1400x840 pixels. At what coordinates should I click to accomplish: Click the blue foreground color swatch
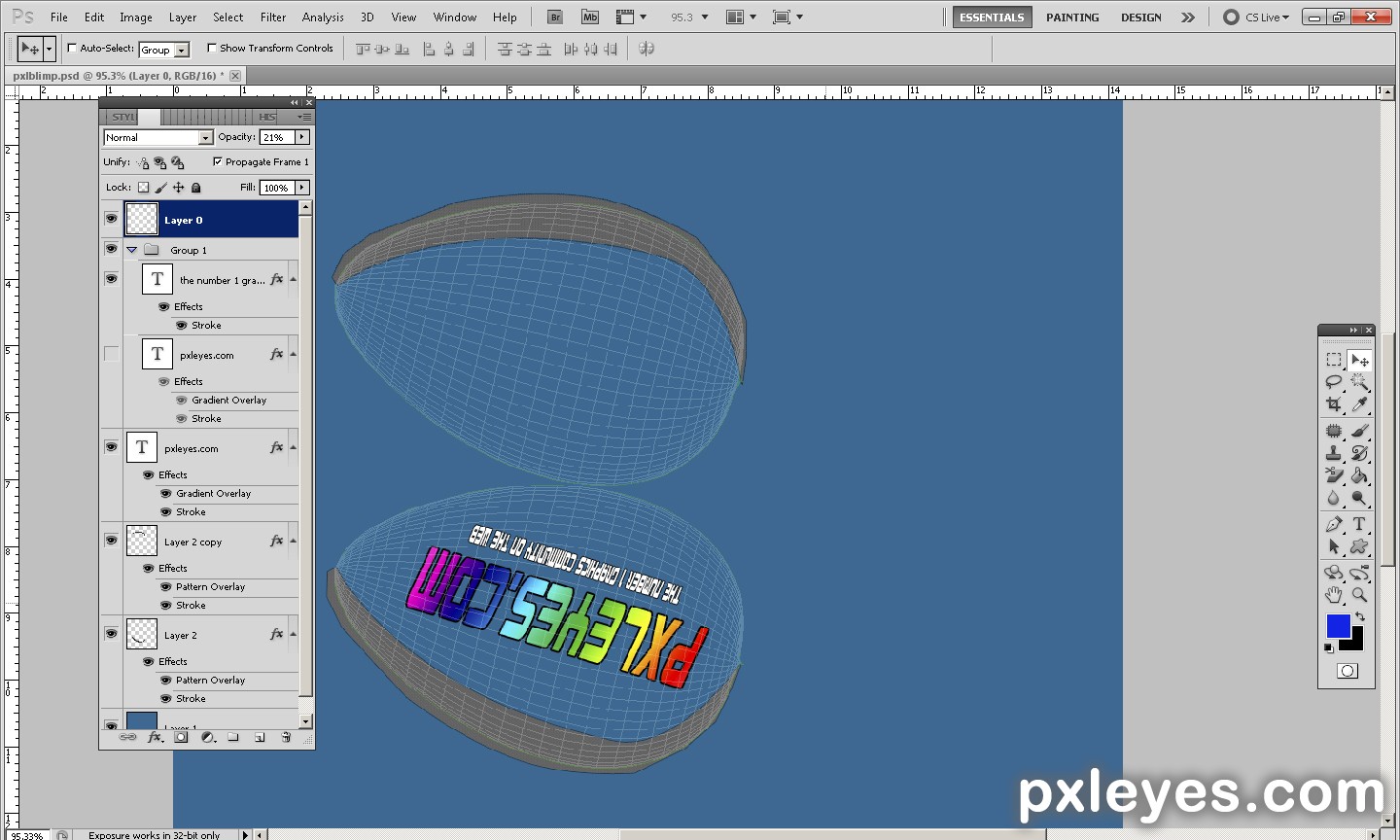pyautogui.click(x=1338, y=625)
